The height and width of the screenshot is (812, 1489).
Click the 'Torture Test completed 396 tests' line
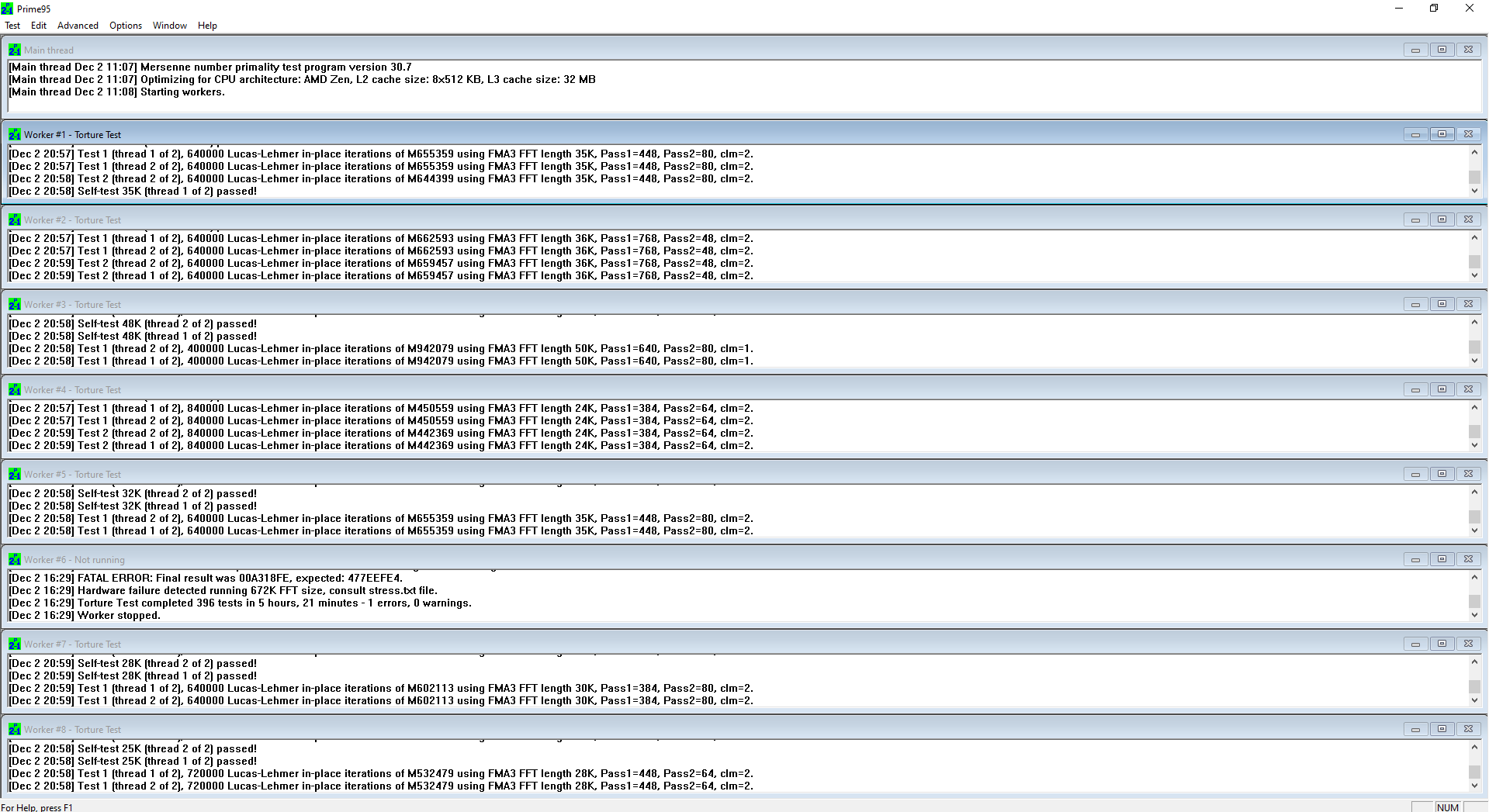241,603
